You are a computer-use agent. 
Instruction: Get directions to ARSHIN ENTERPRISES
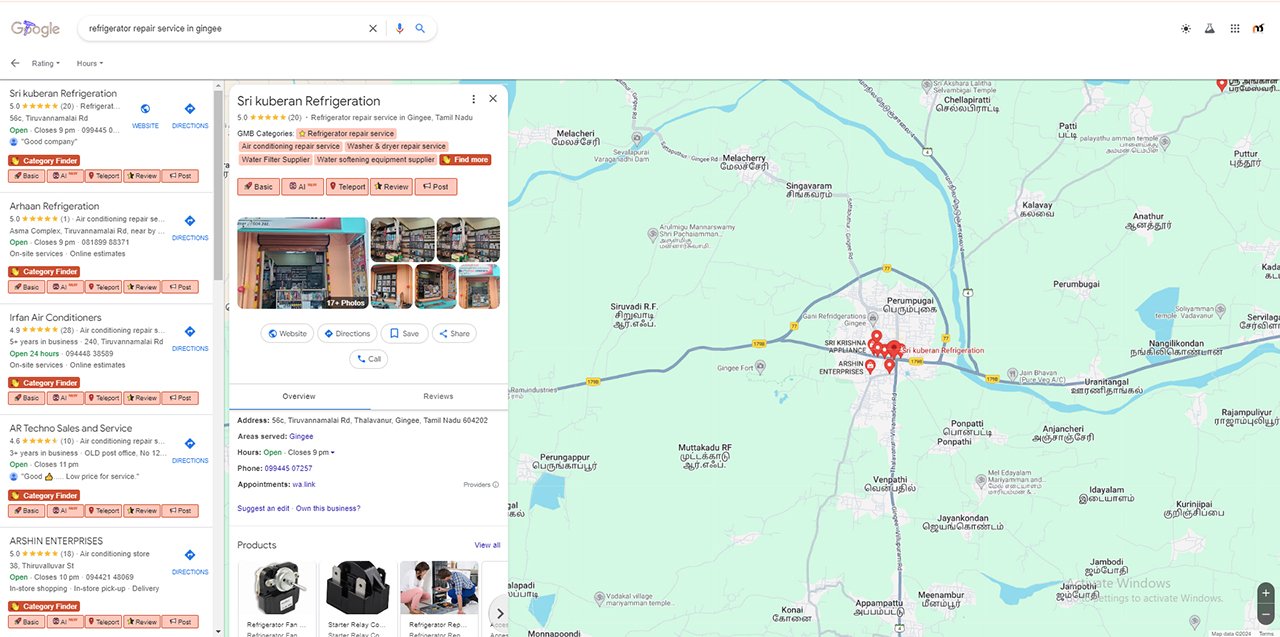[190, 561]
